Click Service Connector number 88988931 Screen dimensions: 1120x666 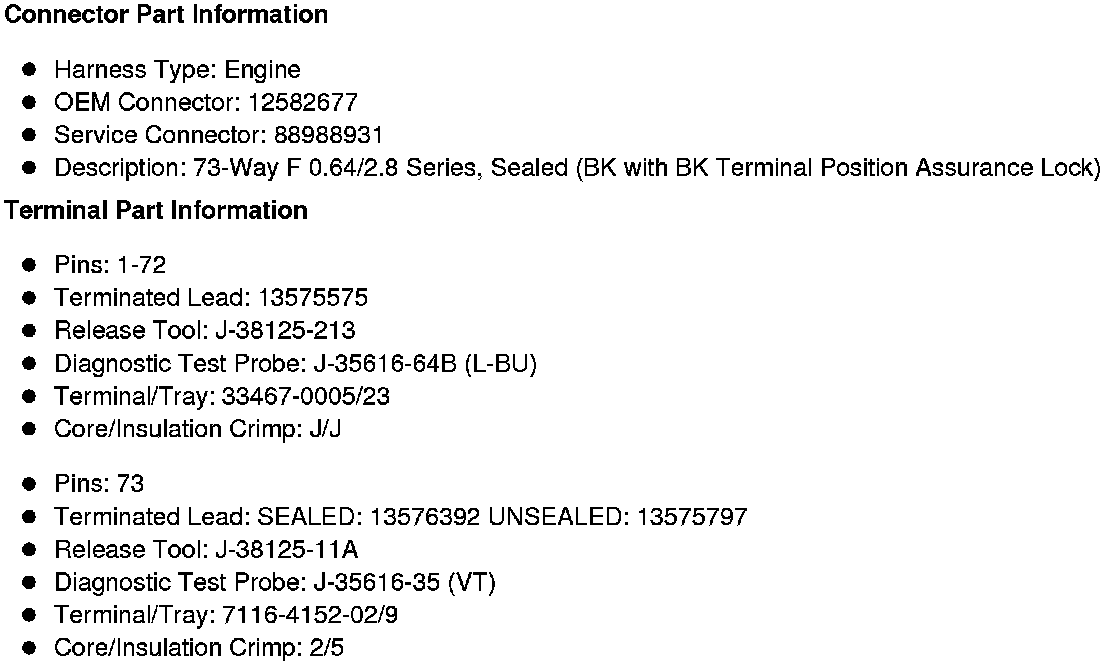click(328, 135)
